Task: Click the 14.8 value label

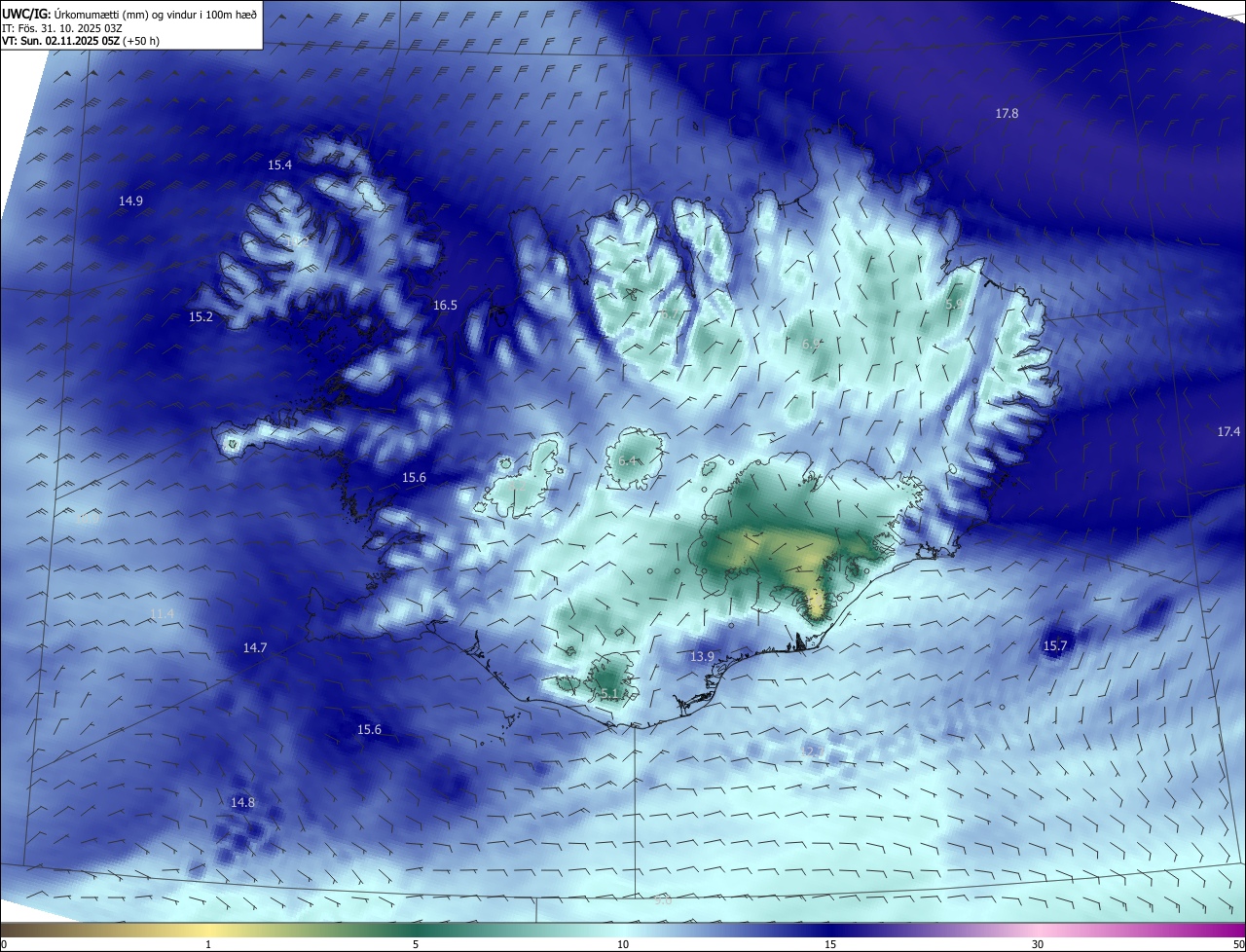Action: click(x=242, y=803)
